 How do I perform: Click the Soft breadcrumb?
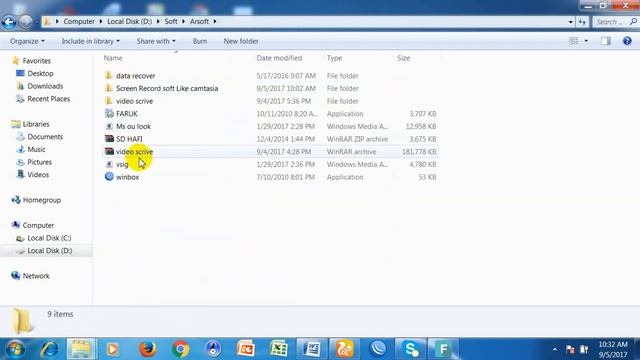[171, 21]
